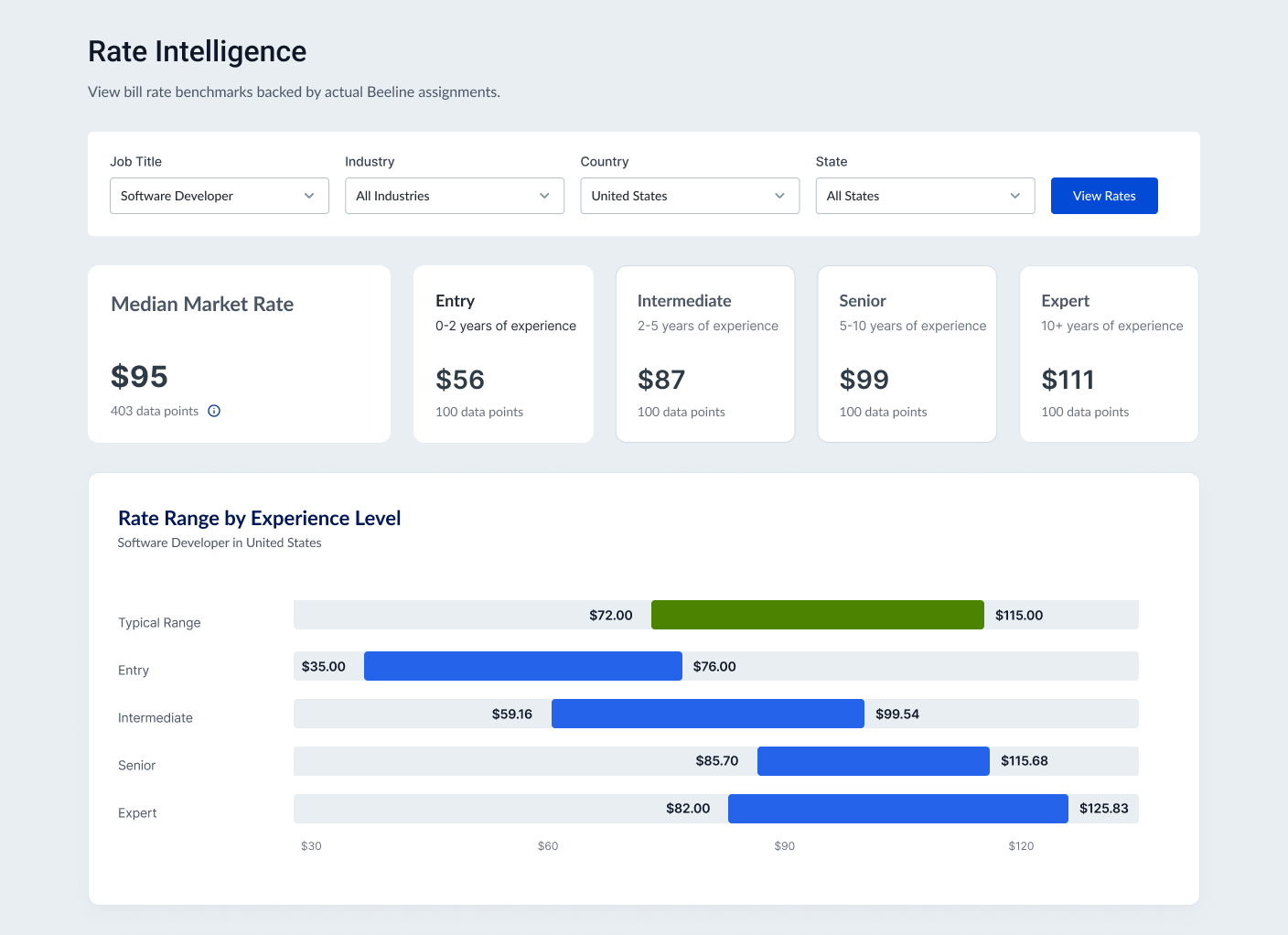
Task: Select the Senior experience level card
Action: (x=907, y=354)
